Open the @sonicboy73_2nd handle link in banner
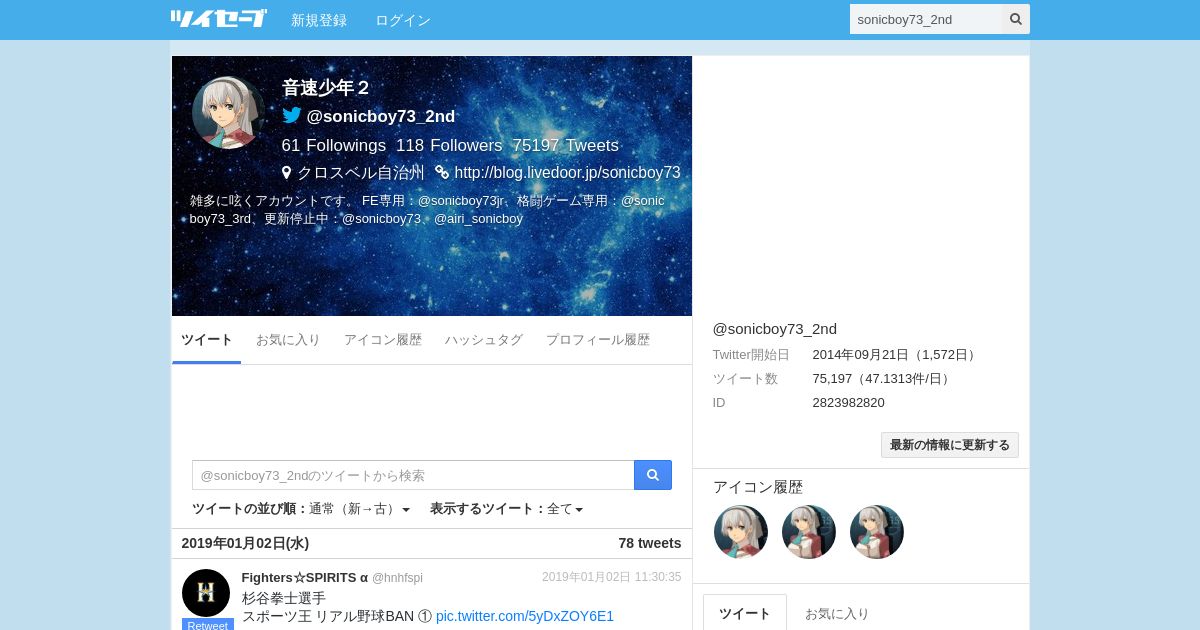This screenshot has height=630, width=1200. (x=381, y=116)
